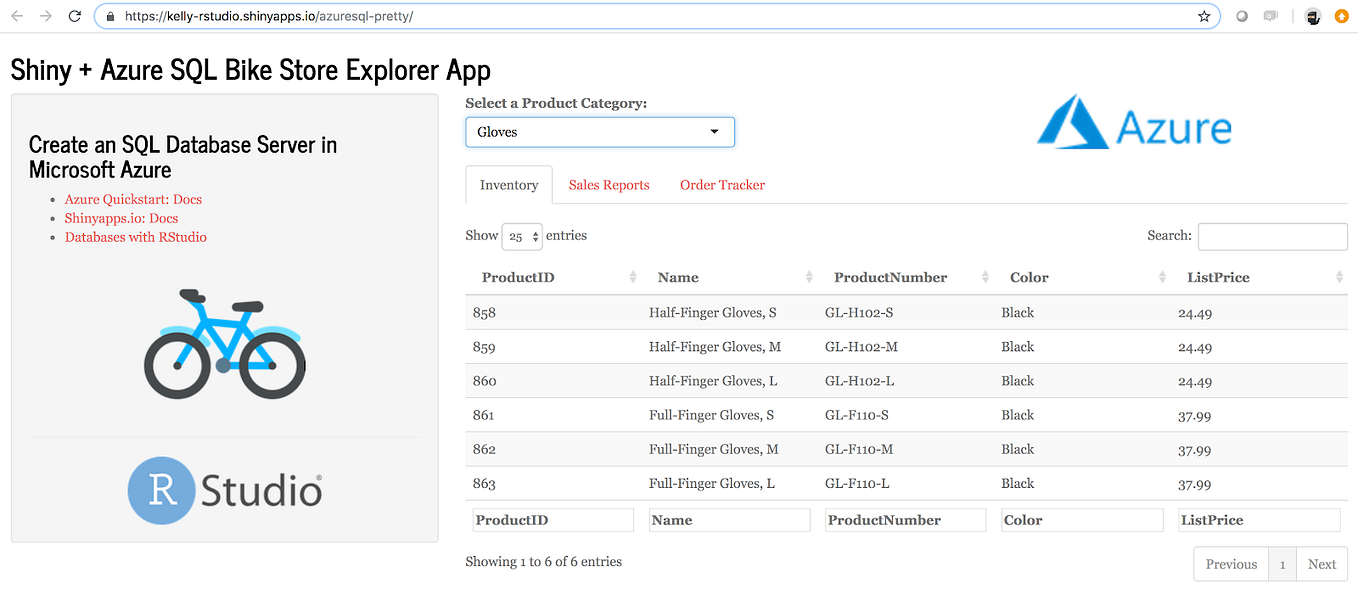Screen dimensions: 1358x594
Task: Click the browser back arrow
Action: tap(16, 16)
